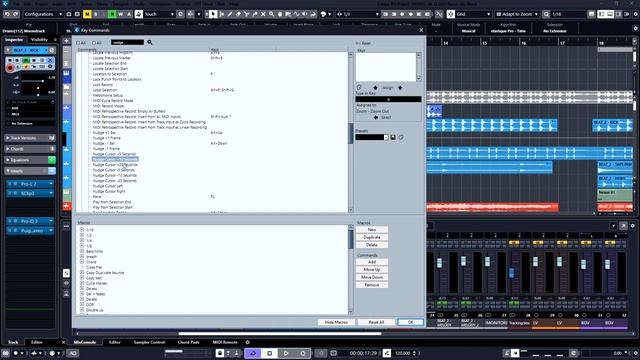The image size is (640, 360).
Task: Click the OK button
Action: point(411,322)
